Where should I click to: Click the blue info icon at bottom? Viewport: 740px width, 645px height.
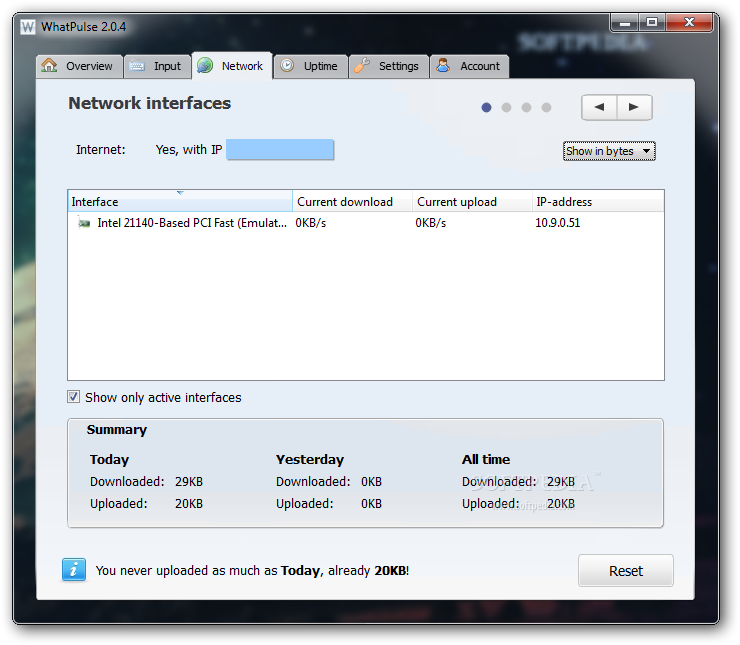click(74, 570)
